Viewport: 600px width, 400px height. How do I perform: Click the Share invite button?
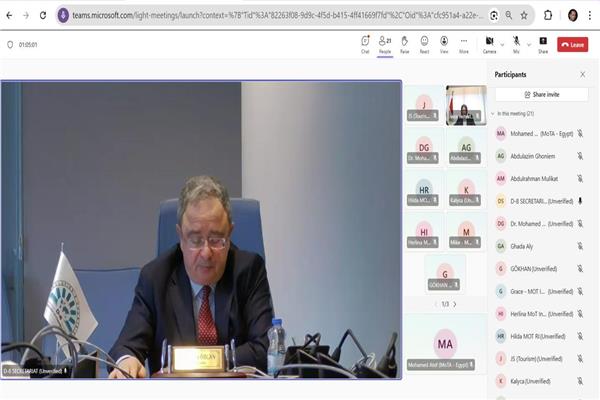542,94
